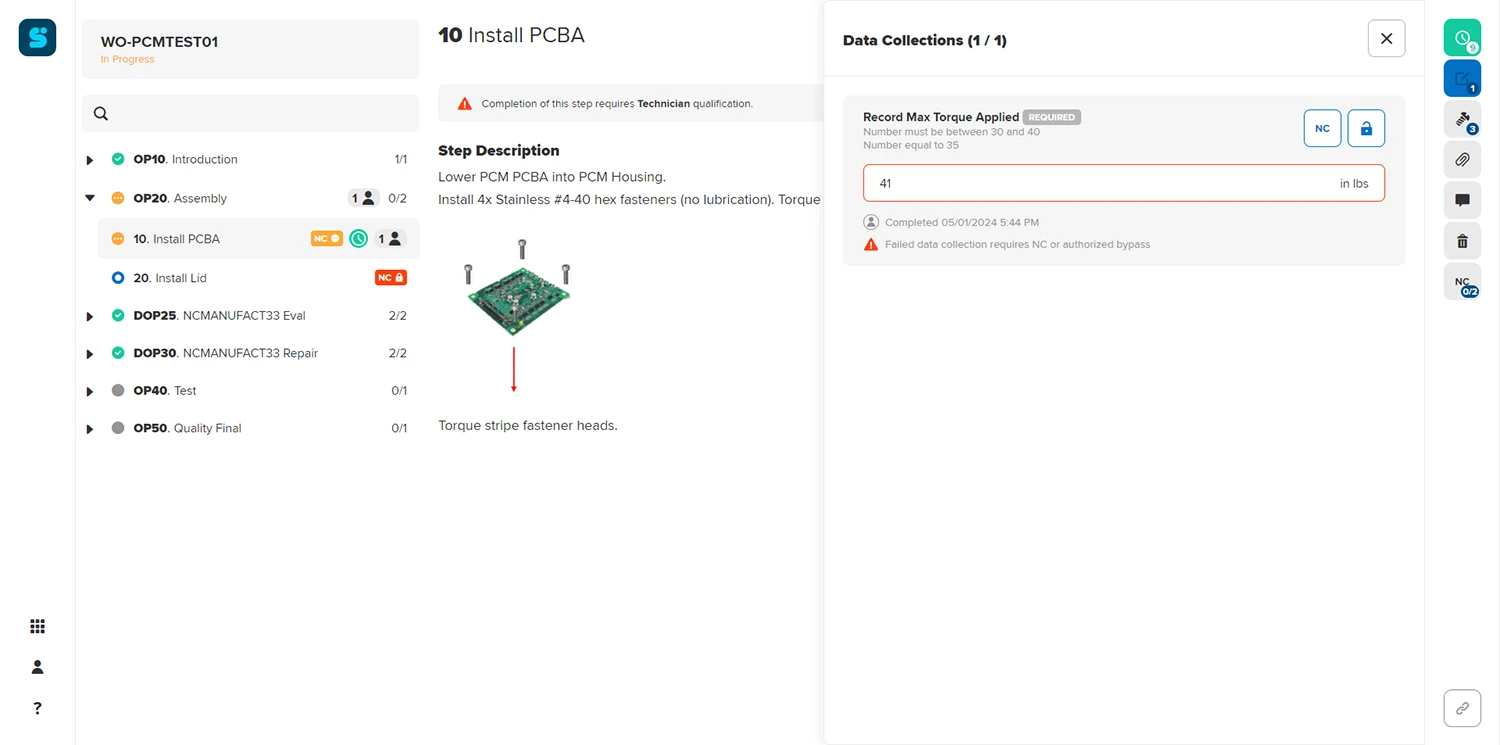This screenshot has width=1500, height=745.
Task: Select step 20 Install Lid
Action: click(x=180, y=278)
